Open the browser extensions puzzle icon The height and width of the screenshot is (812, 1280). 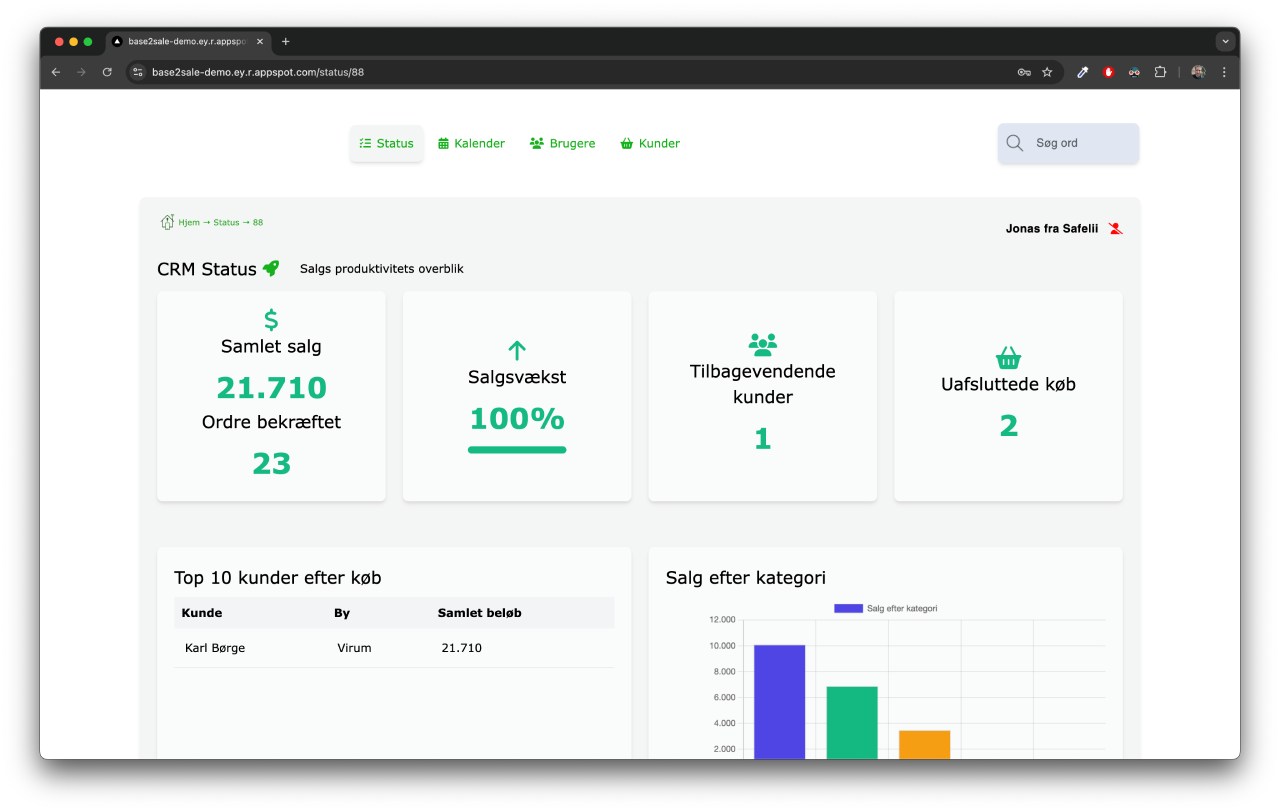tap(1160, 72)
